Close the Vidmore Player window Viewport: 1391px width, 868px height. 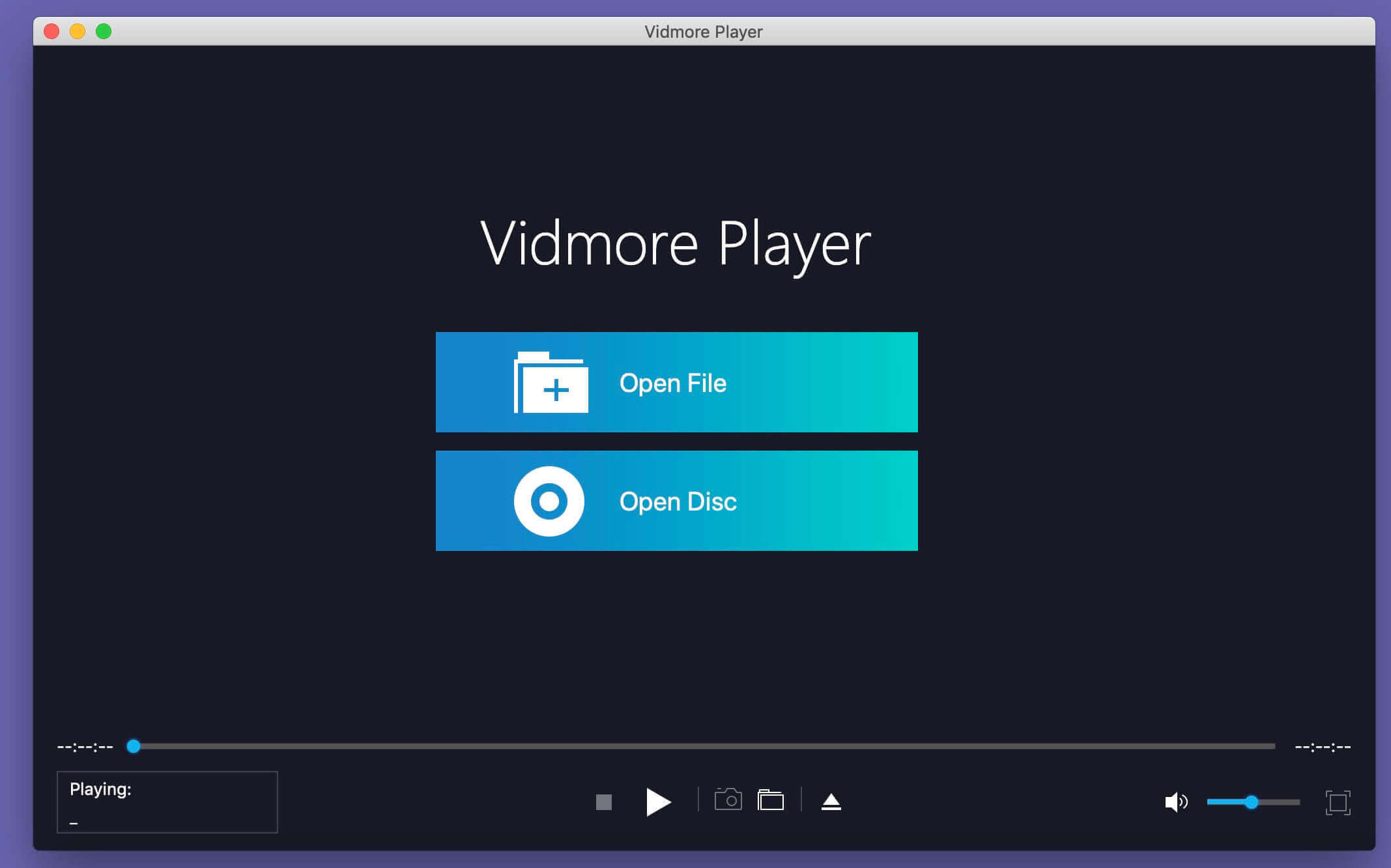[51, 31]
